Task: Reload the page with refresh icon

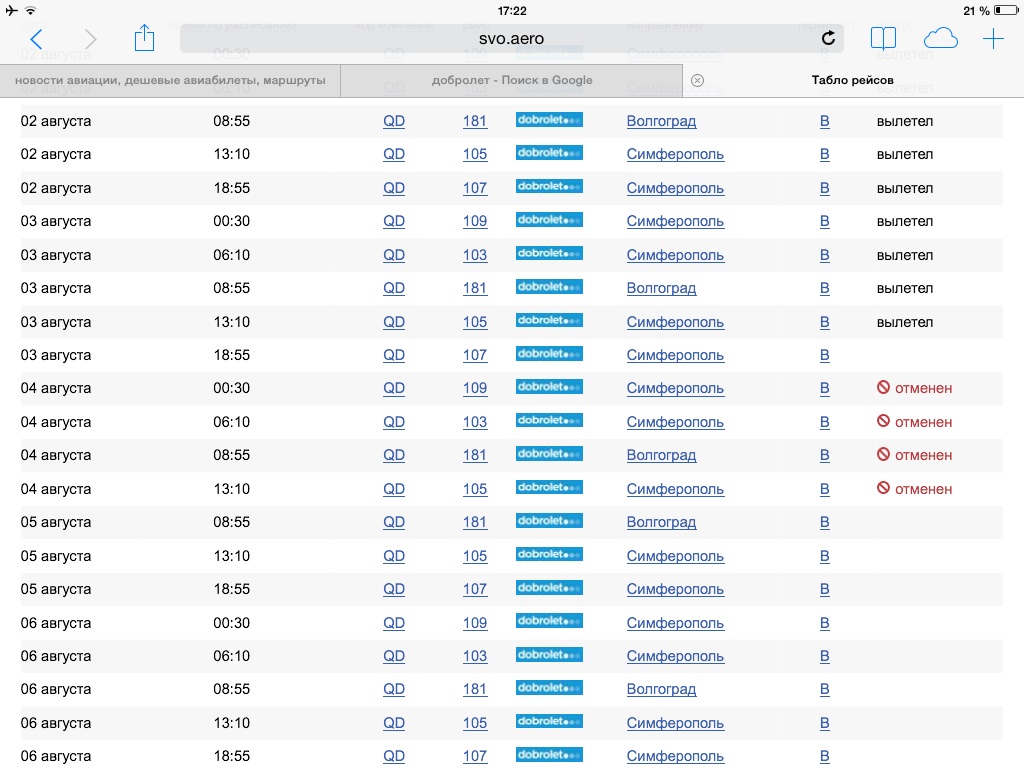Action: (x=828, y=39)
